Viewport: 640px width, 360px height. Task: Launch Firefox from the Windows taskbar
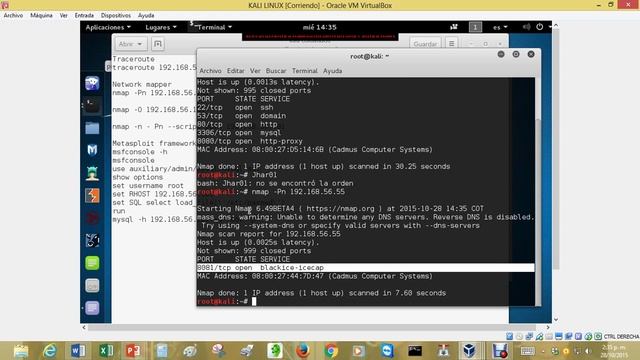[x=303, y=351]
